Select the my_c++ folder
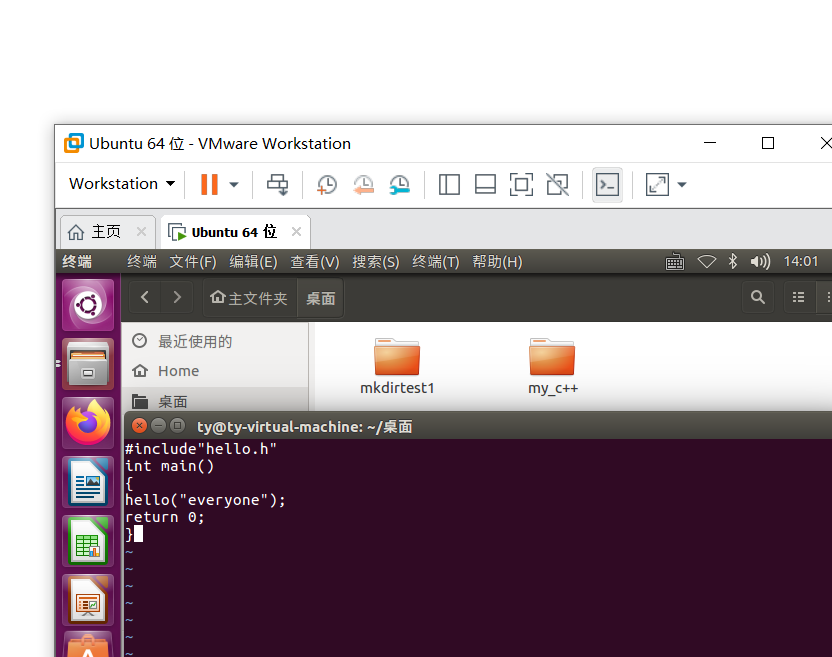832x657 pixels. click(552, 366)
